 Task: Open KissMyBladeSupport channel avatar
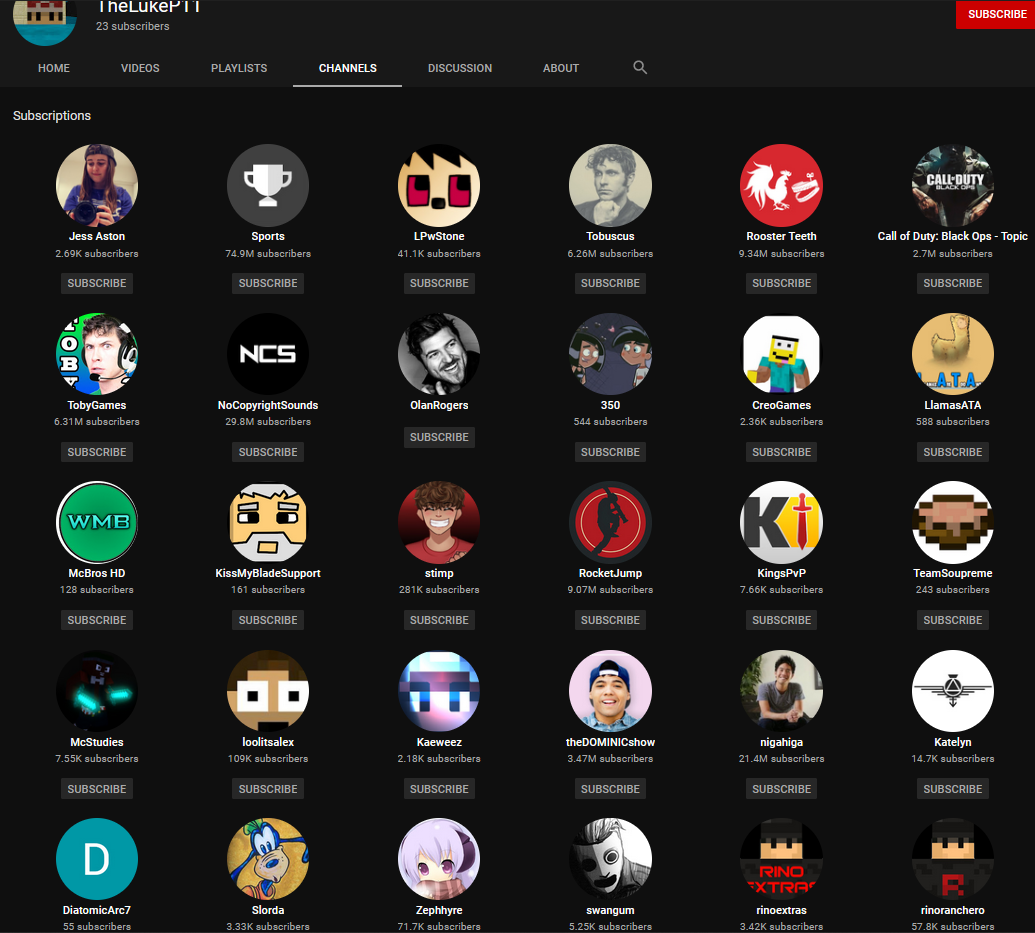tap(268, 522)
